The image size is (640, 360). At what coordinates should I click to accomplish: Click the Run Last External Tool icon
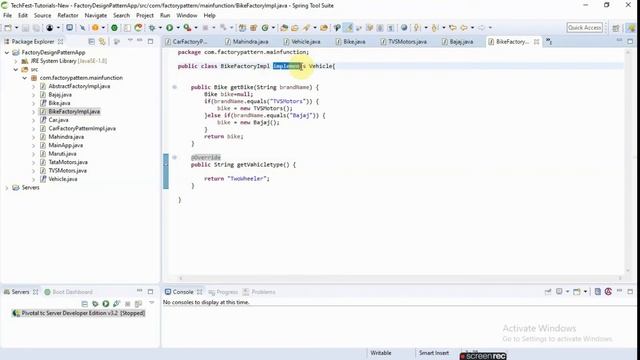pyautogui.click(x=187, y=28)
